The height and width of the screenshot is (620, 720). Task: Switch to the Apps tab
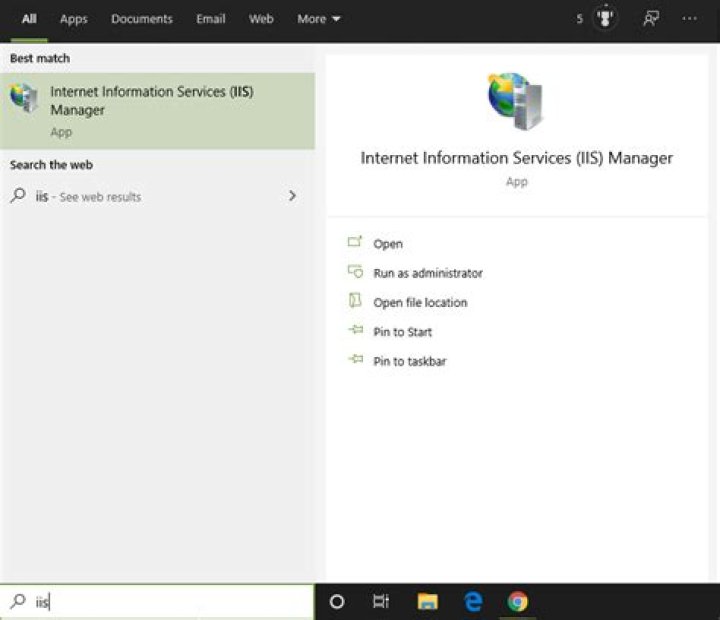click(x=73, y=19)
